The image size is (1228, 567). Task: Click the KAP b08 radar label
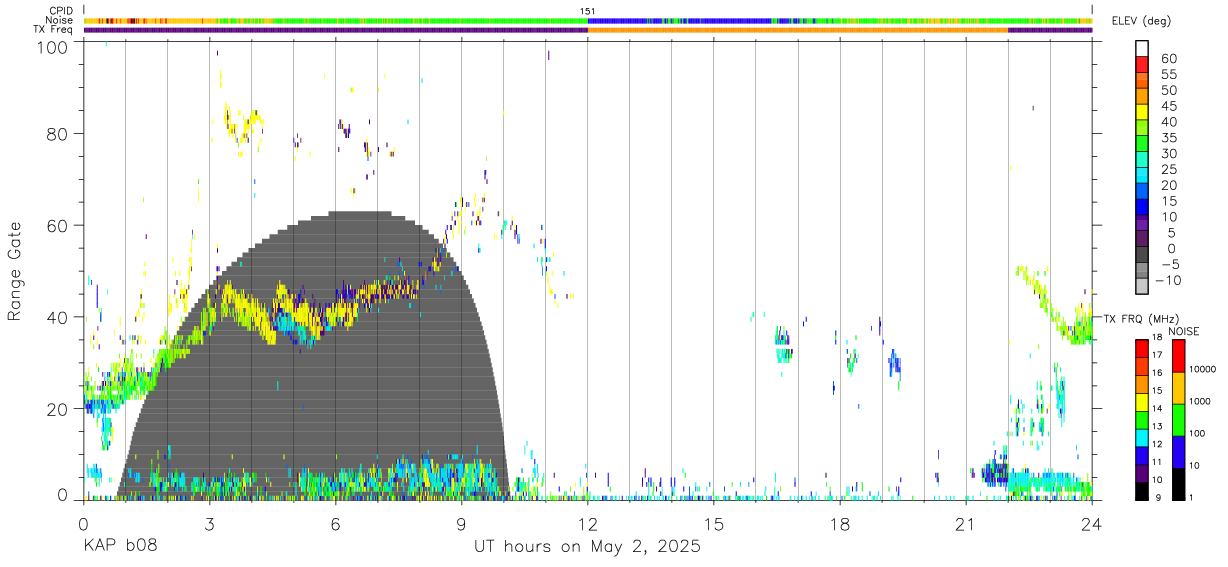click(119, 546)
